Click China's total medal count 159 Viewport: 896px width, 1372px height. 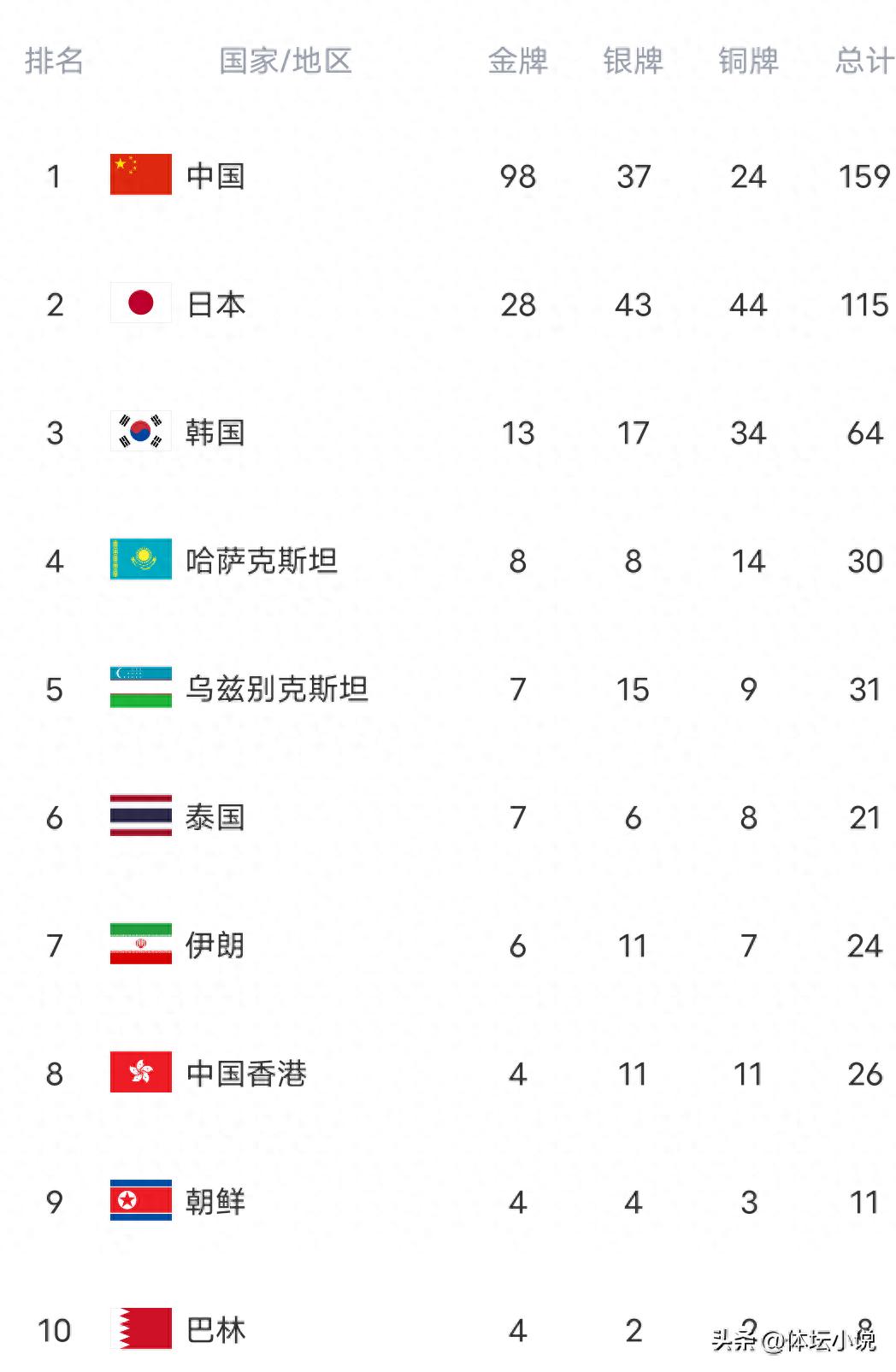tap(864, 176)
